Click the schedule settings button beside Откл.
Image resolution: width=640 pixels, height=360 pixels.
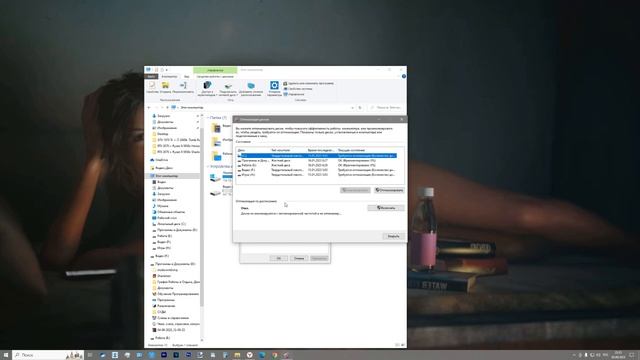386,208
